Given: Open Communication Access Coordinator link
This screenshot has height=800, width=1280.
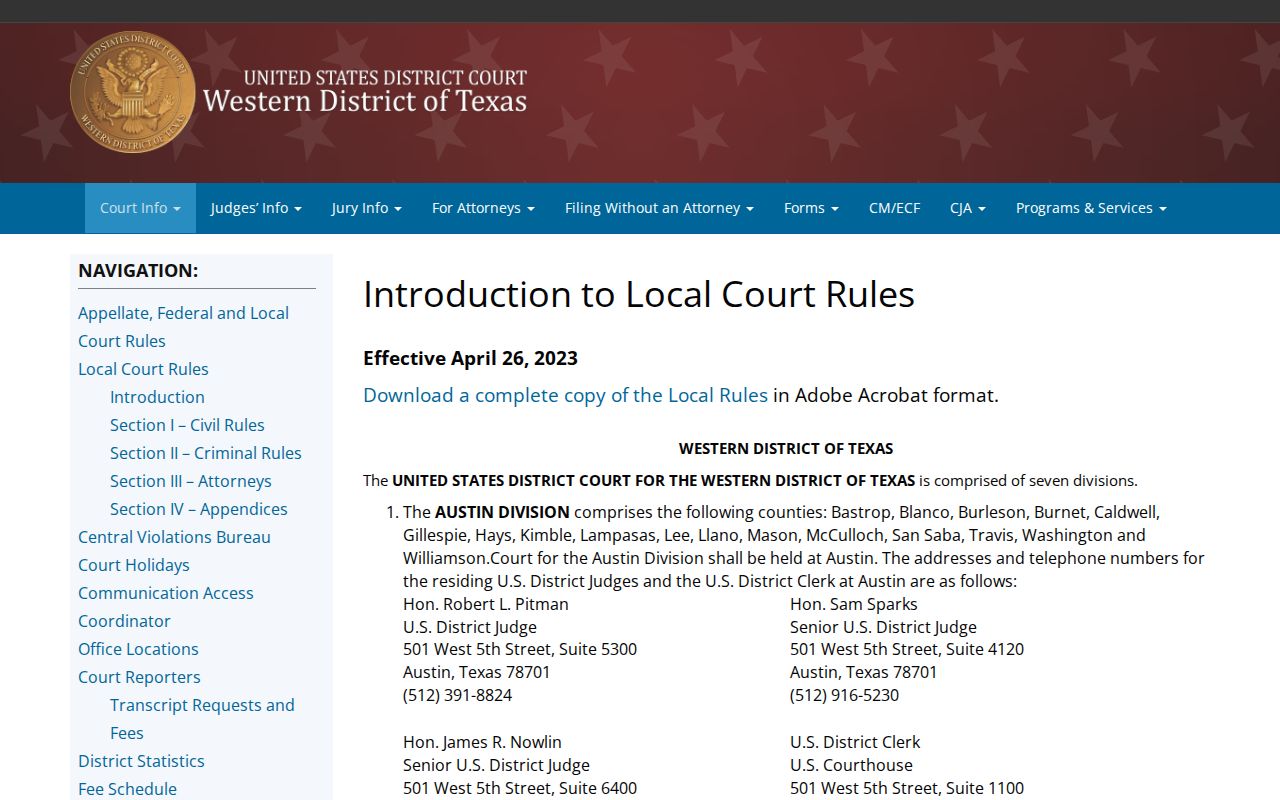Looking at the screenshot, I should click(166, 607).
